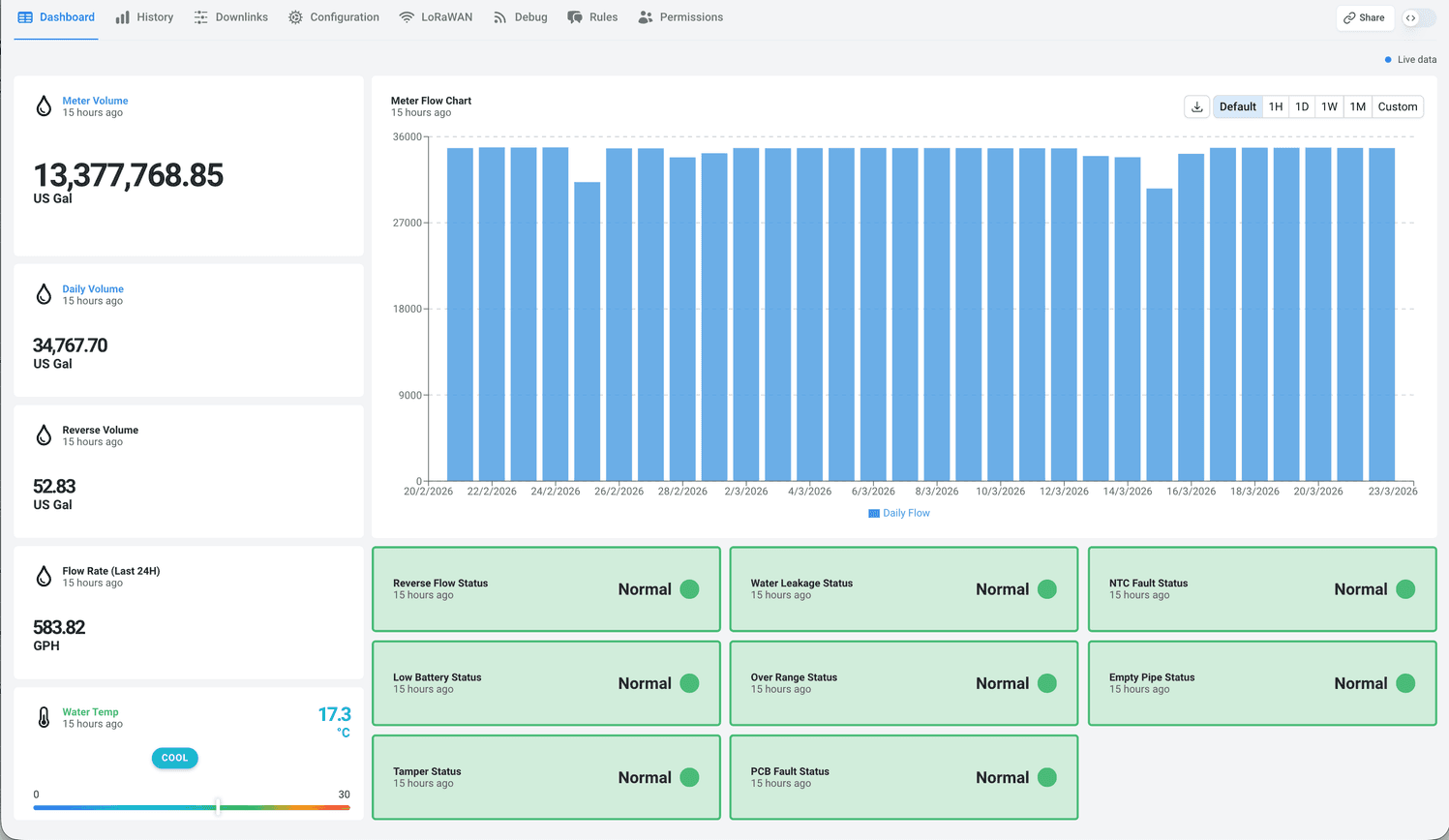Switch to the LoRaWAN tab
This screenshot has height=840, width=1449.
point(436,17)
